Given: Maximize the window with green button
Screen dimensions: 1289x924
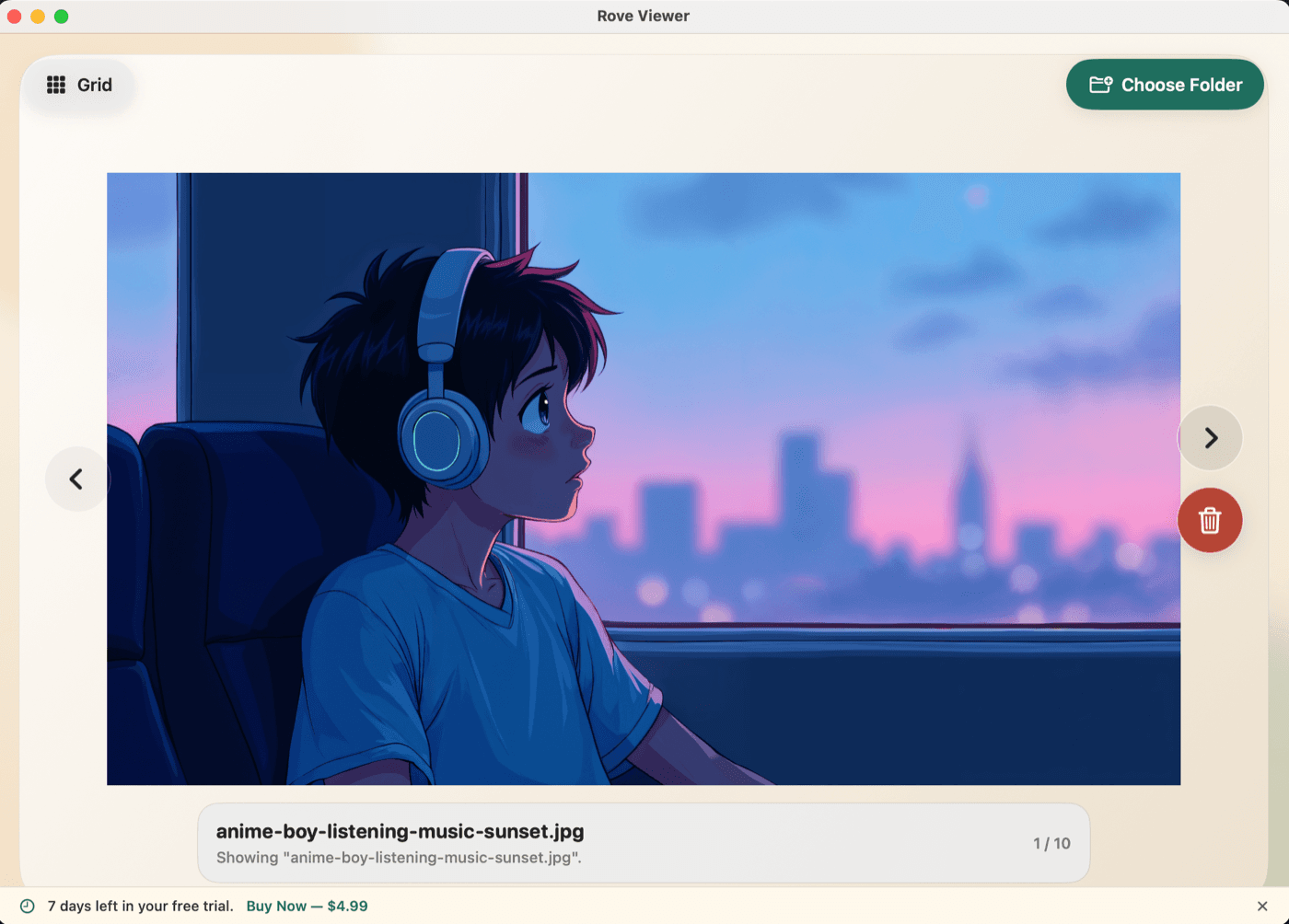Looking at the screenshot, I should [x=62, y=17].
